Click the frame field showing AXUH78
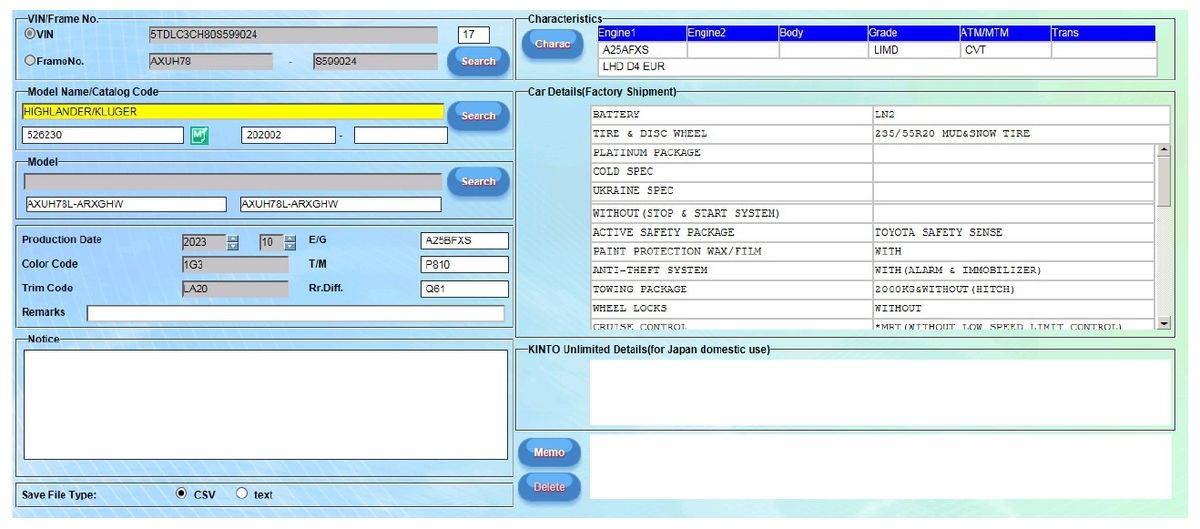 pos(210,61)
